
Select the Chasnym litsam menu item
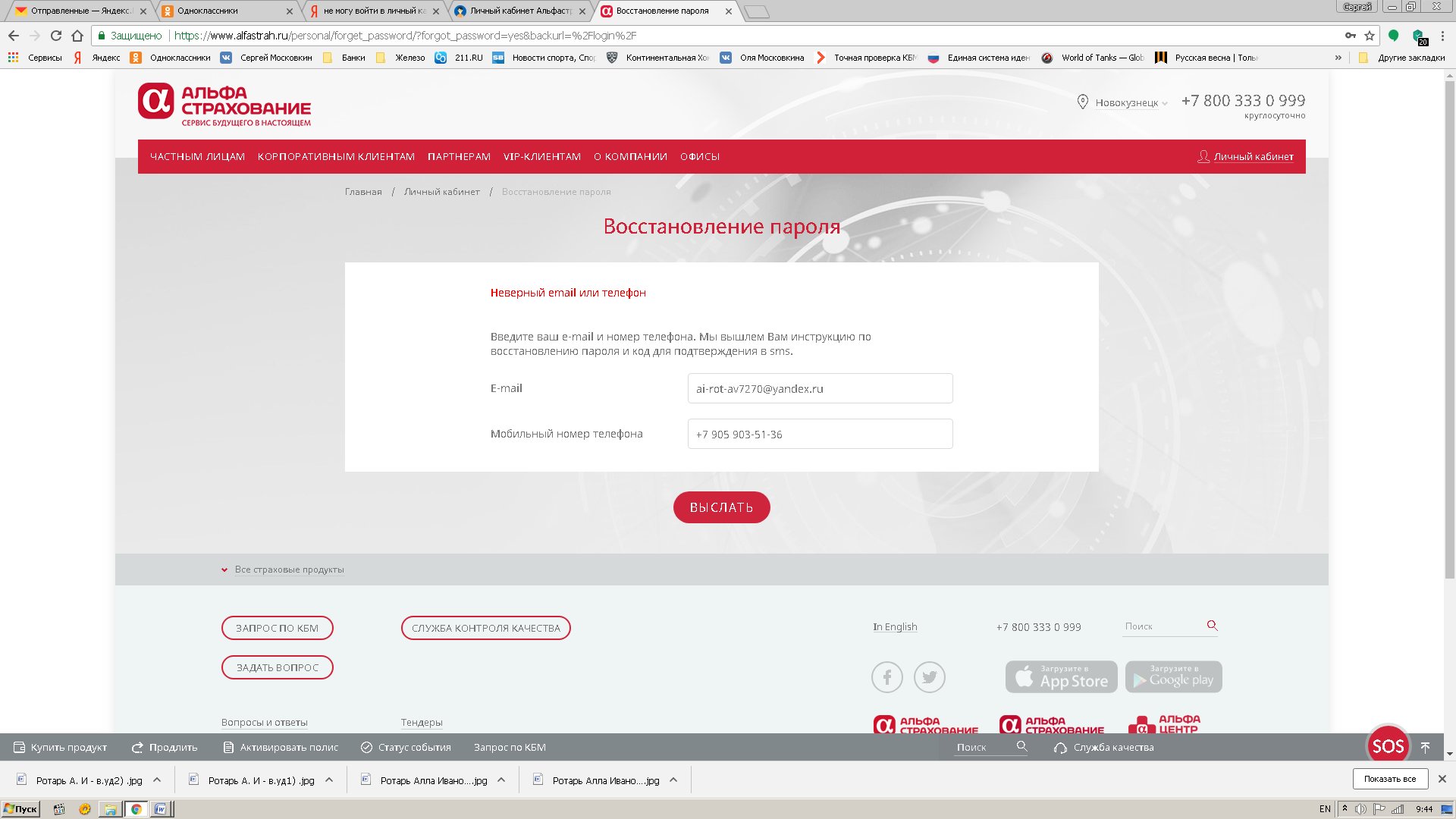[x=197, y=156]
